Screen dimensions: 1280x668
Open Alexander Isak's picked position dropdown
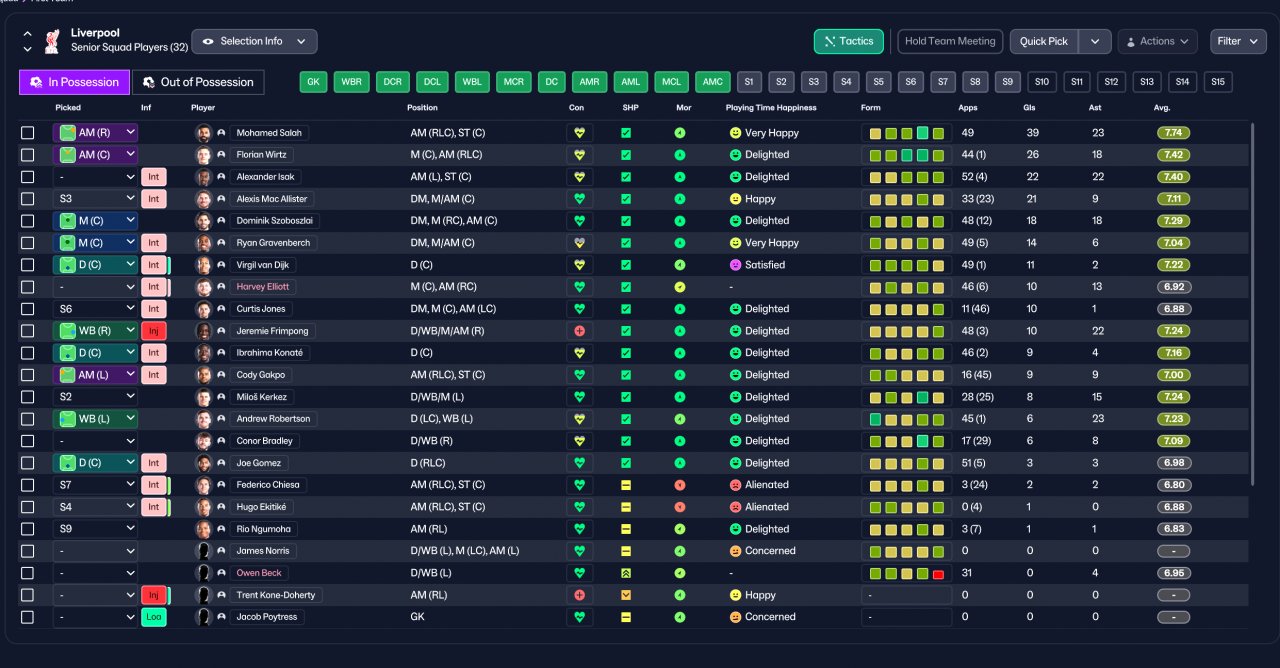click(96, 177)
